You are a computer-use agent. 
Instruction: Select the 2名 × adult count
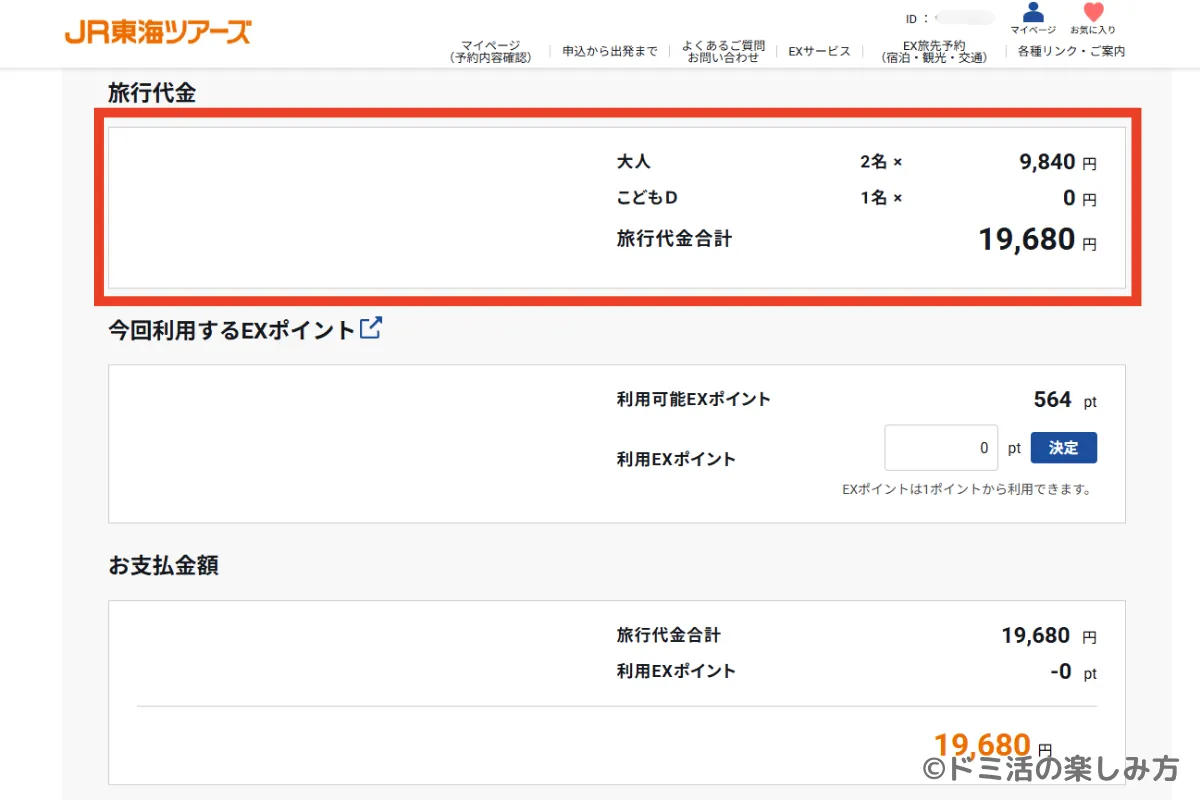881,162
